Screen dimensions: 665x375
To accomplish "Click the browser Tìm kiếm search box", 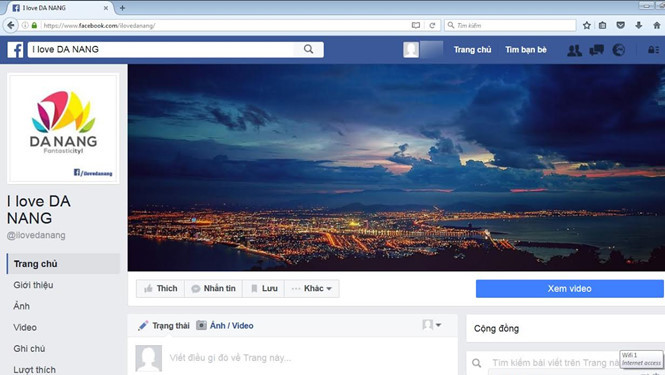I will click(510, 25).
